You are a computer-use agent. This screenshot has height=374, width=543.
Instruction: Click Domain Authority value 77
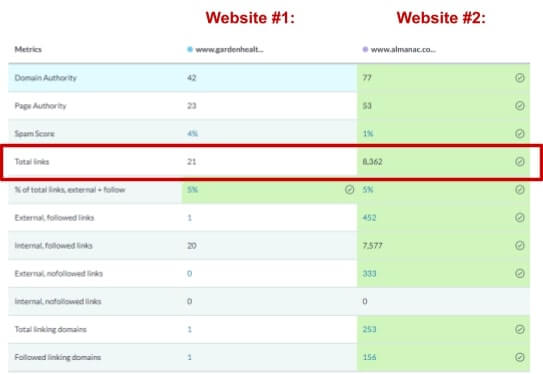coord(367,78)
